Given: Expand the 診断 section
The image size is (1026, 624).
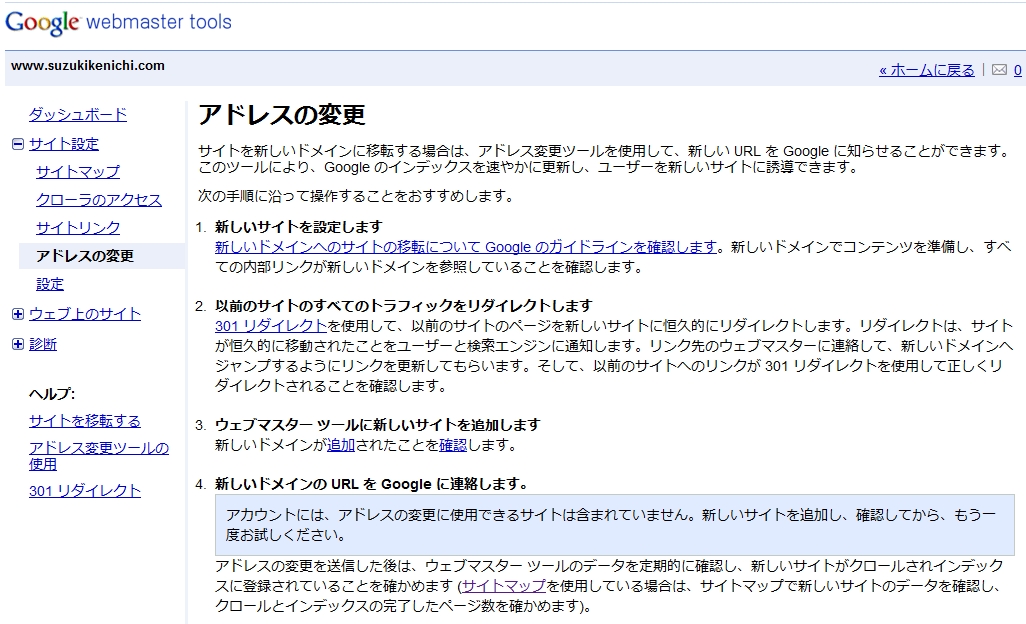Looking at the screenshot, I should [x=18, y=344].
